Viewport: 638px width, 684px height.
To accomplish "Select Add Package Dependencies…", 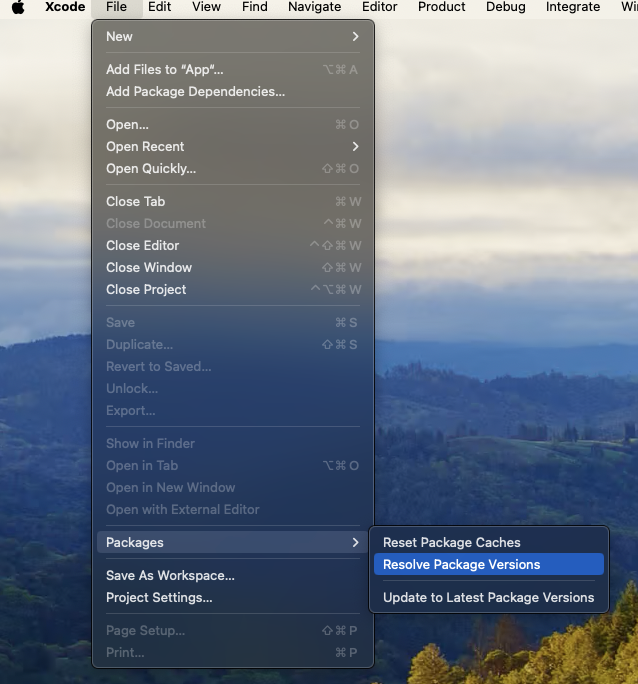I will point(195,92).
